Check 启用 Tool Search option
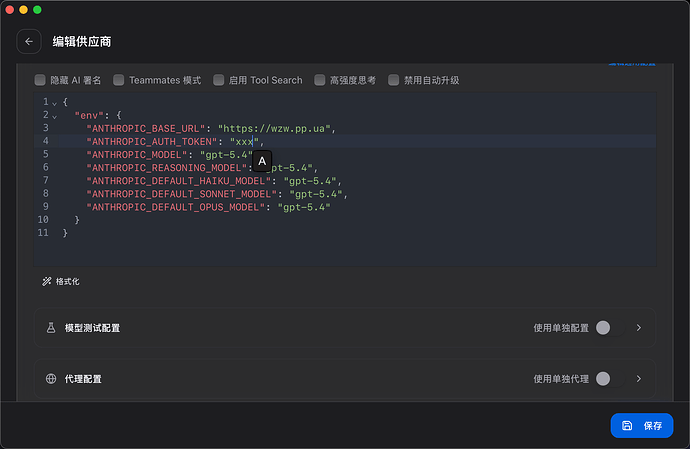Image resolution: width=690 pixels, height=449 pixels. coord(218,80)
